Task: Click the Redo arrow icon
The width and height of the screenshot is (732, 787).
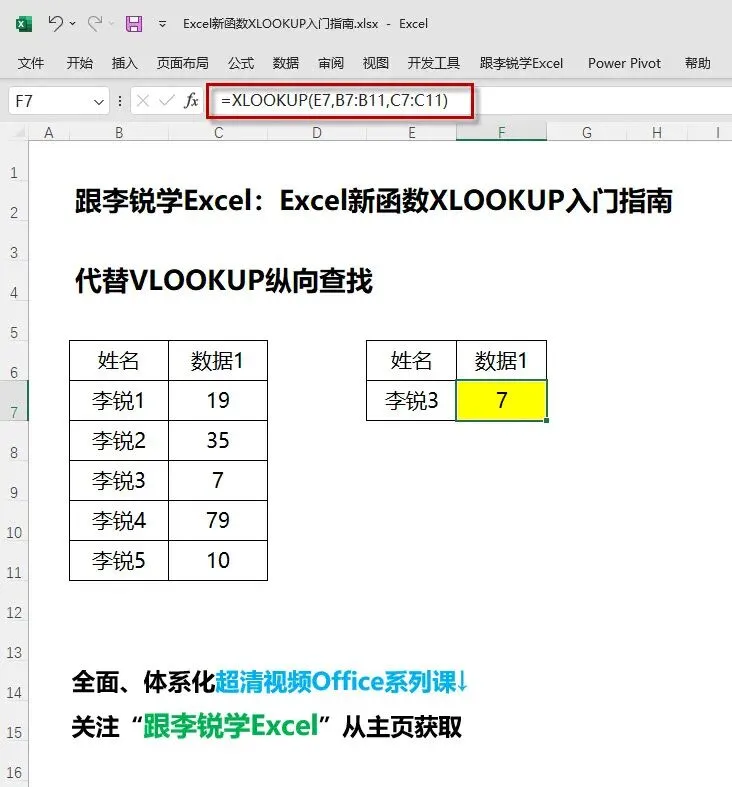Action: pos(94,23)
